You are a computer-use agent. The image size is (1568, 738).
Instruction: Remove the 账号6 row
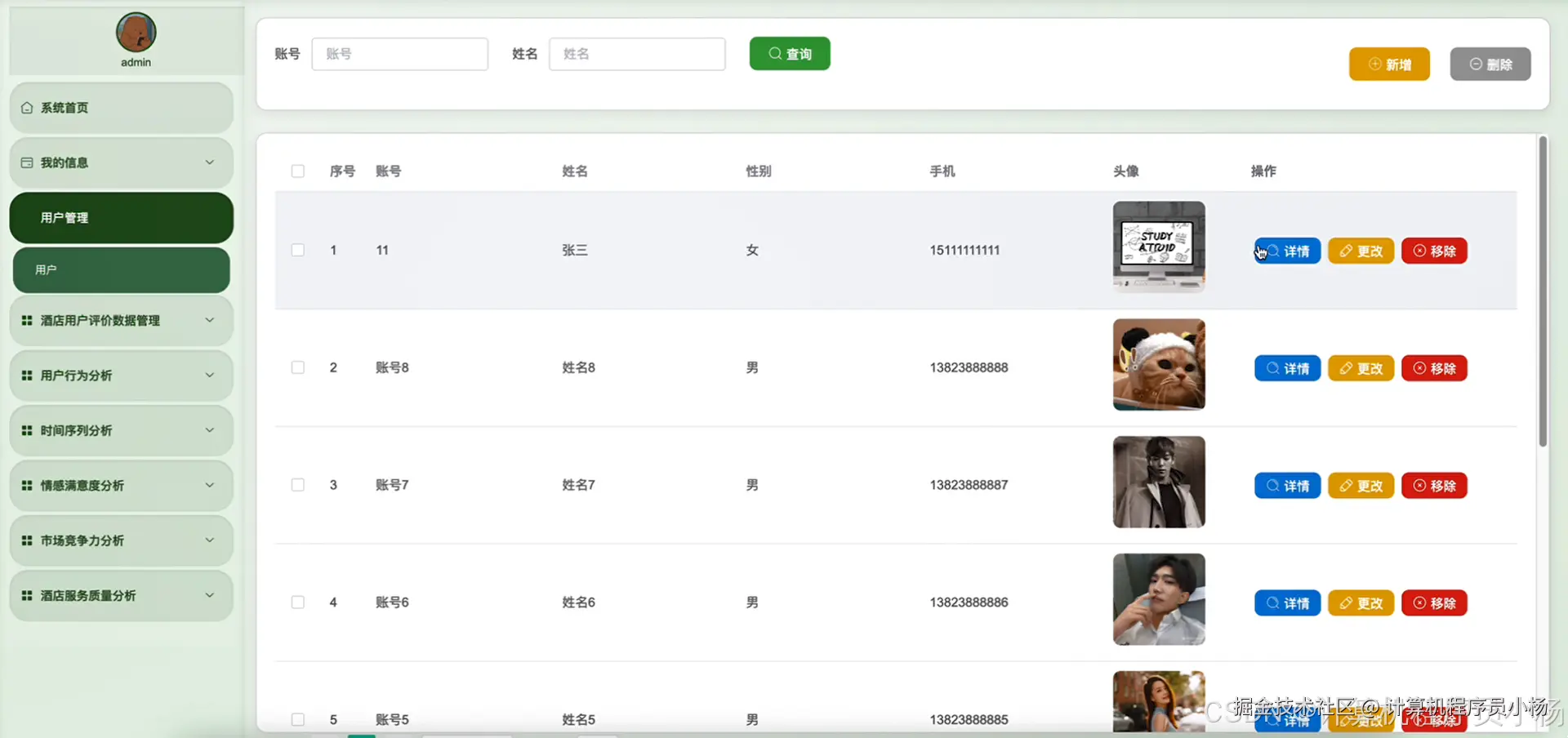1434,603
